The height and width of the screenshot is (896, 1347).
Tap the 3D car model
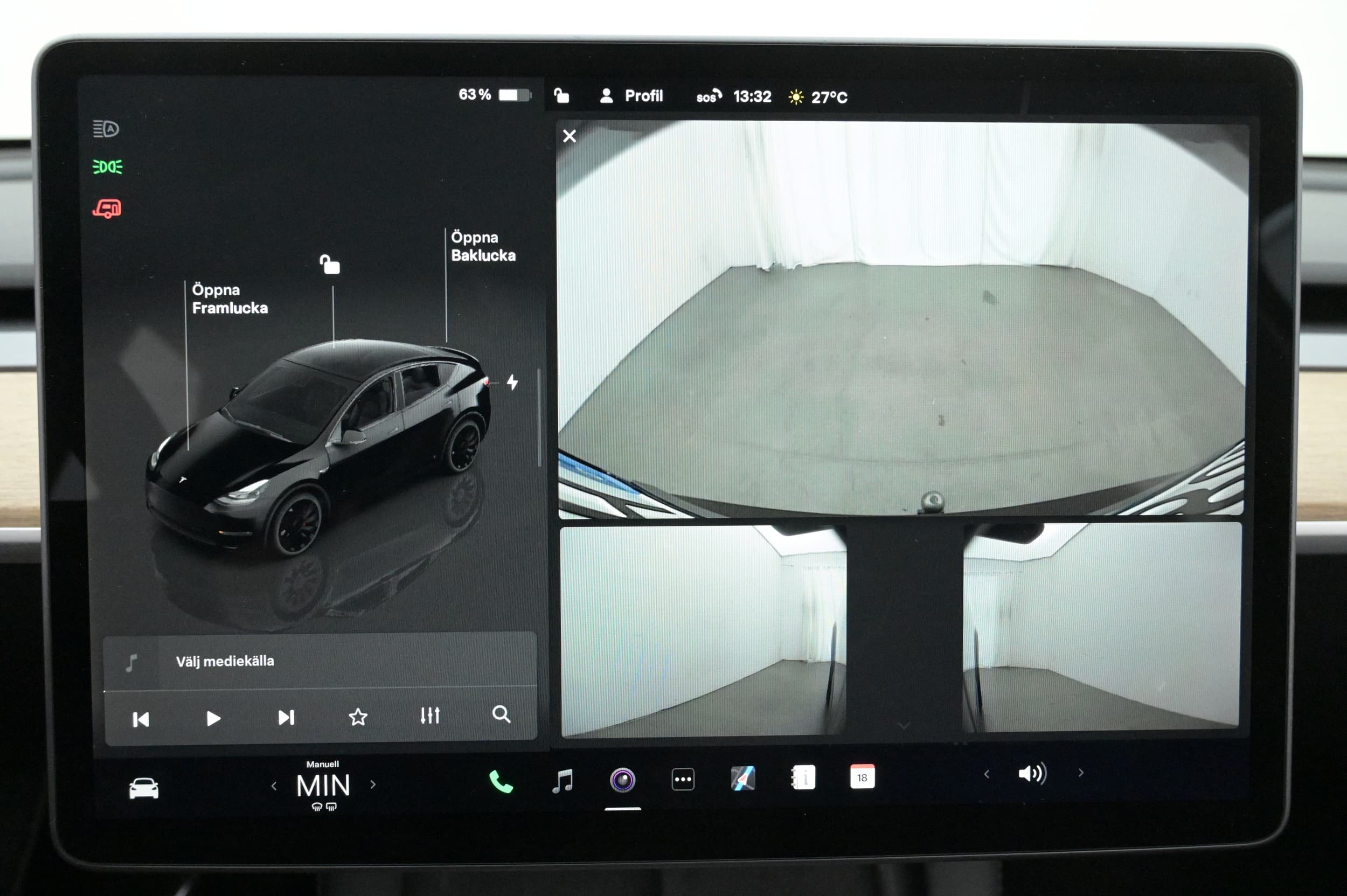coord(319,447)
